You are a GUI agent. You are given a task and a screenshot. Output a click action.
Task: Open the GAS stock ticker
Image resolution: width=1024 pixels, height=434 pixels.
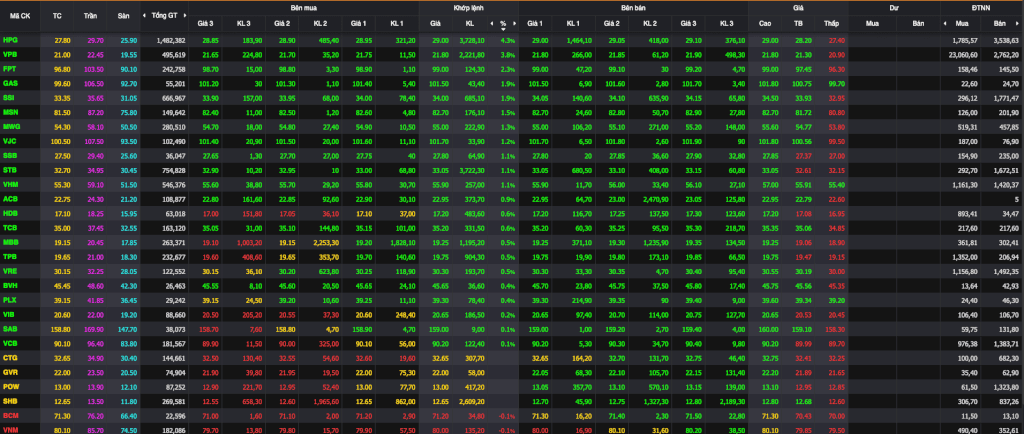pos(10,83)
